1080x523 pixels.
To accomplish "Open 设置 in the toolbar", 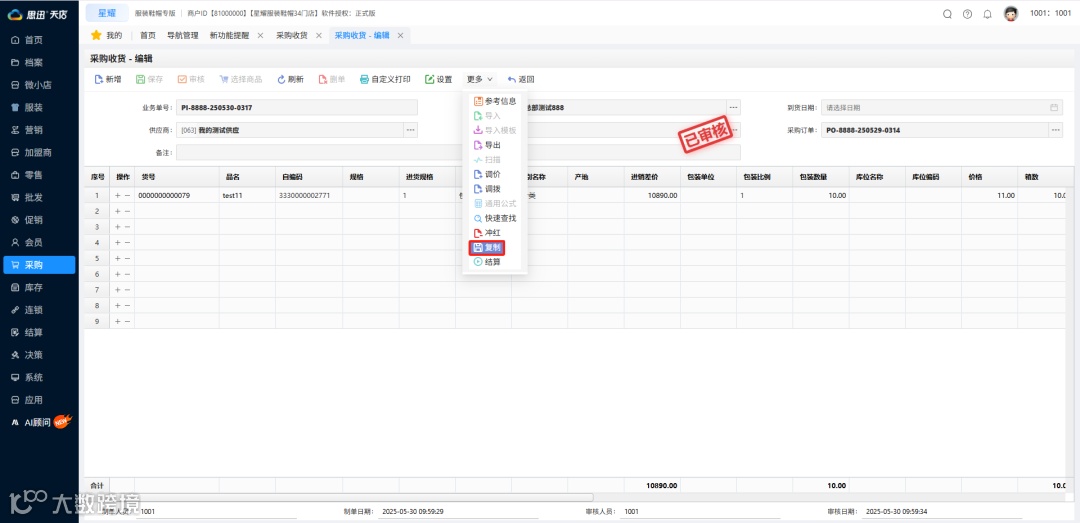I will click(x=439, y=79).
